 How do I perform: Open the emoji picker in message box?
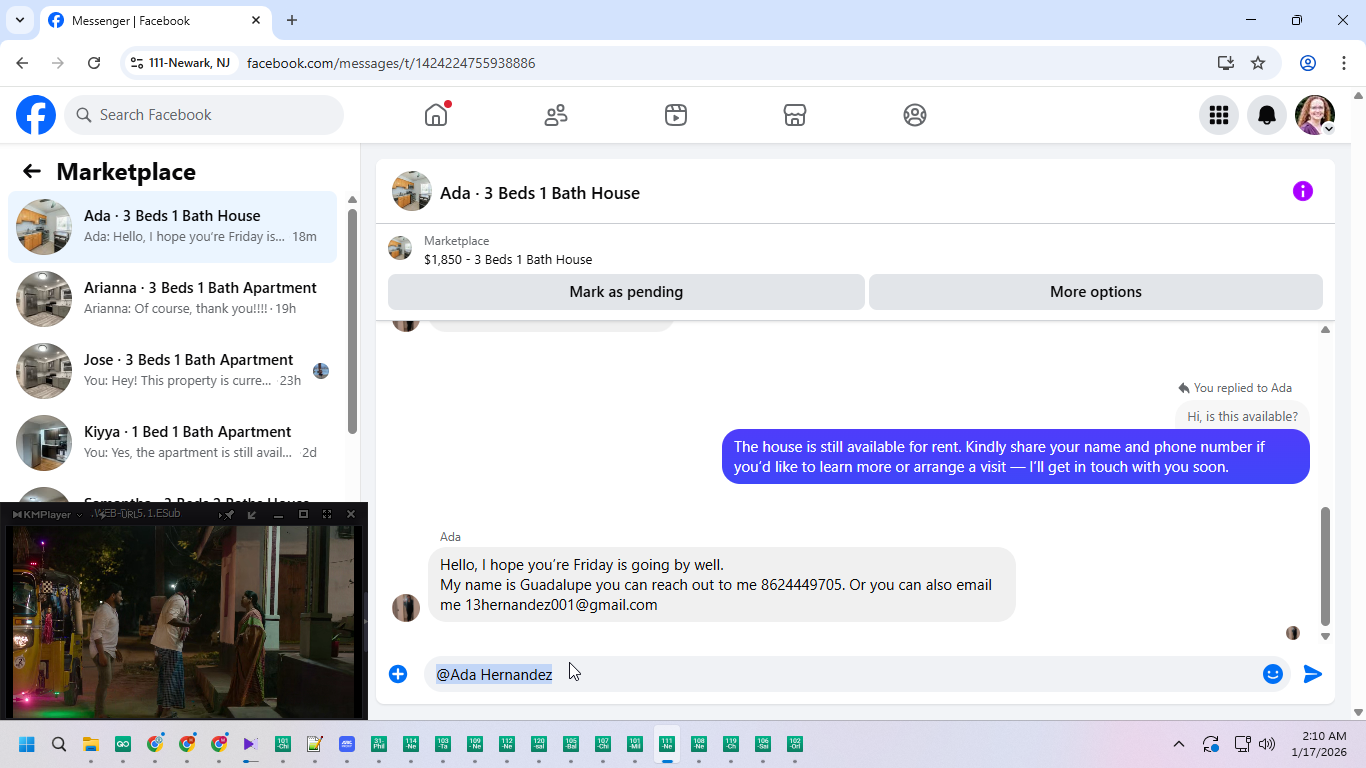1273,674
